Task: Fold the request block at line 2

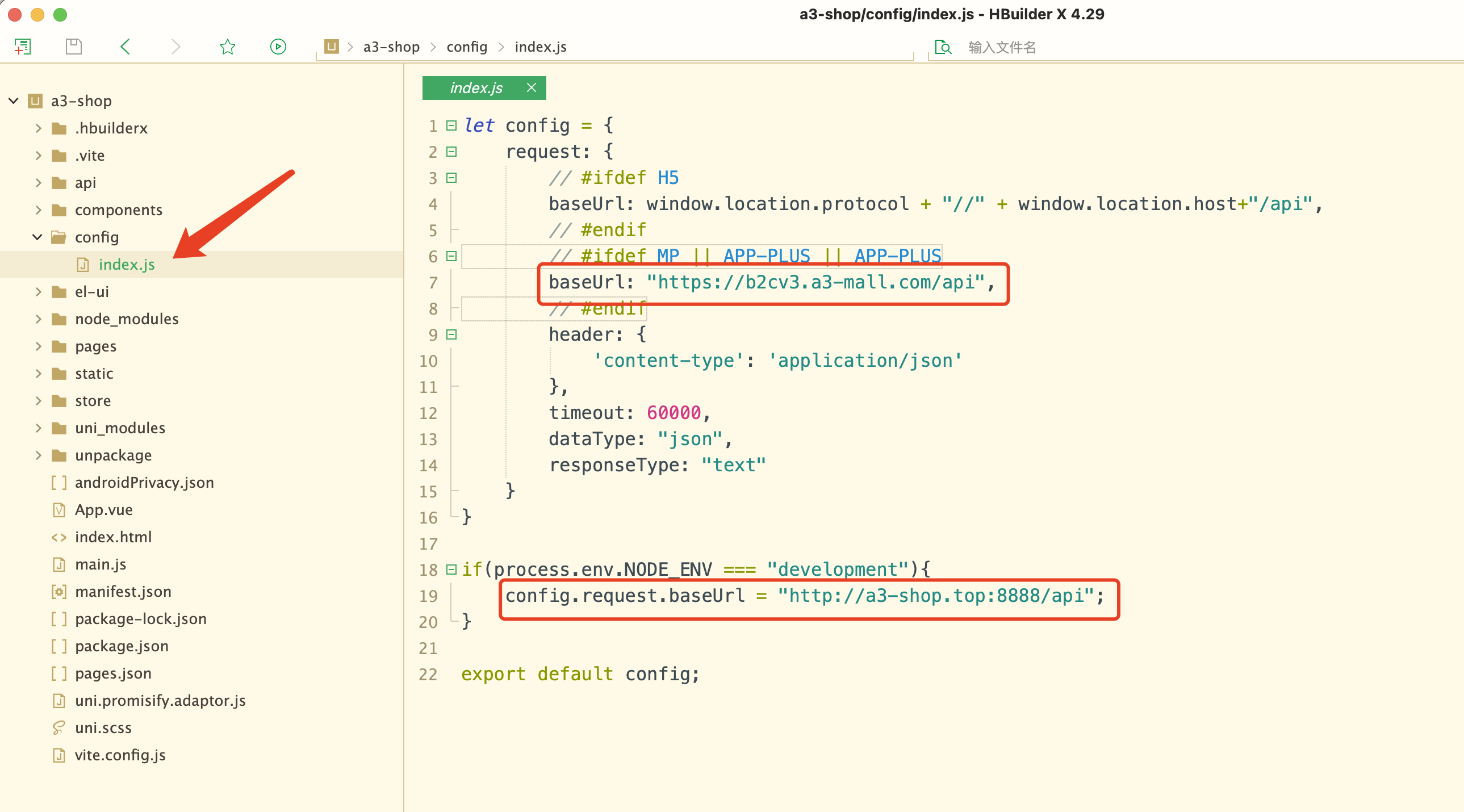Action: pos(451,152)
